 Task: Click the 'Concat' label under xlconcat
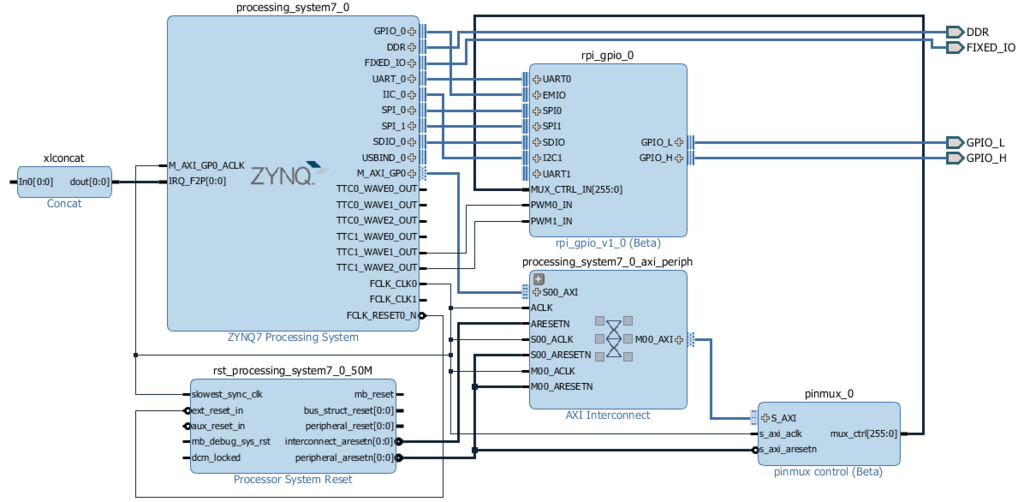pos(64,204)
